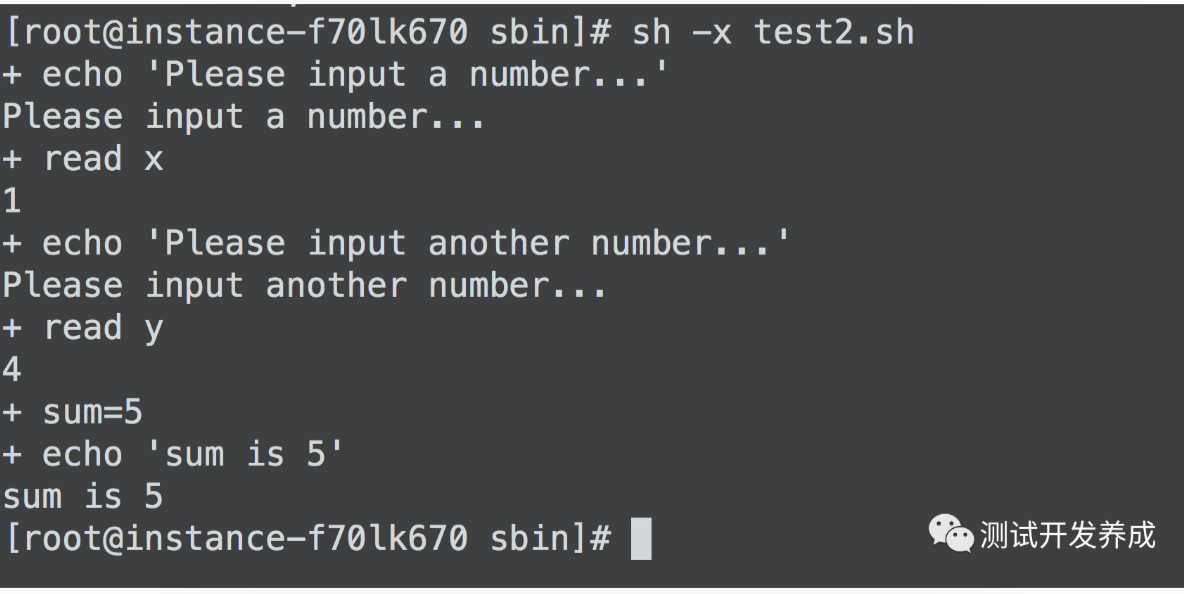Viewport: 1184px width, 594px height.
Task: Click the '+ read y' trace line
Action: pos(82,328)
